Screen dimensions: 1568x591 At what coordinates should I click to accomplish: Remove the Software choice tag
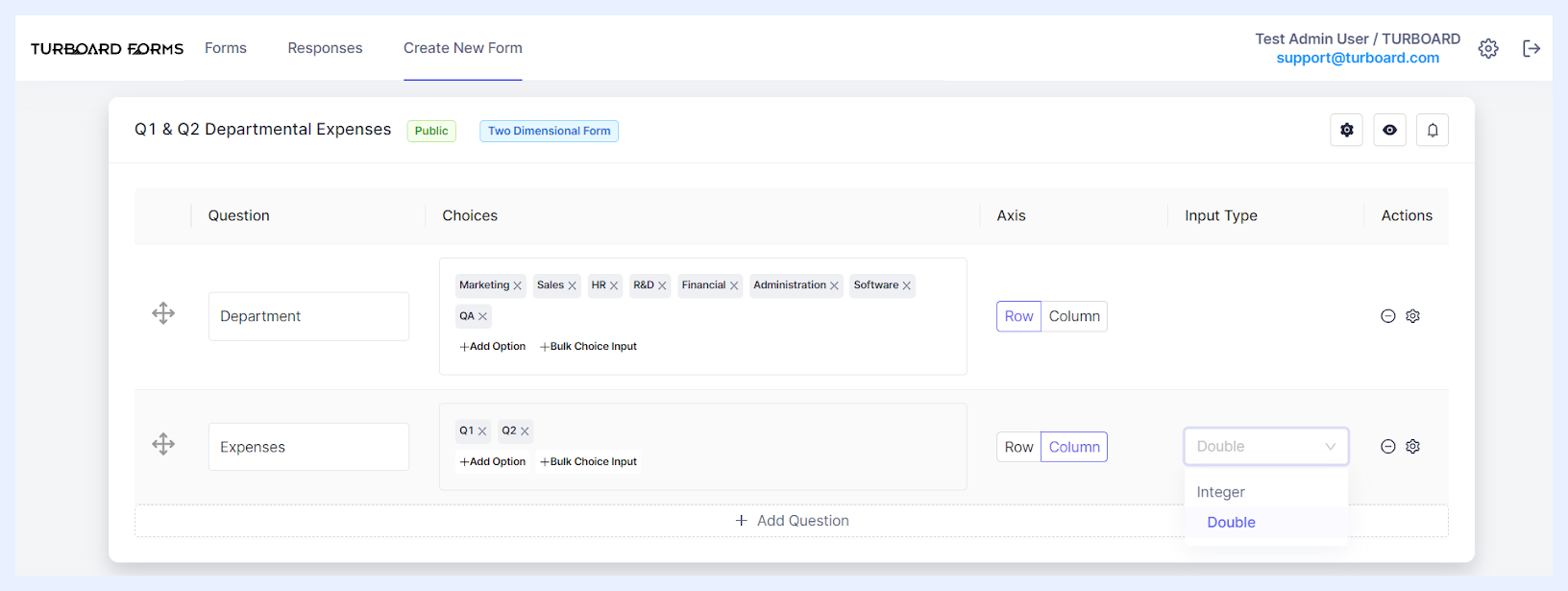[907, 285]
